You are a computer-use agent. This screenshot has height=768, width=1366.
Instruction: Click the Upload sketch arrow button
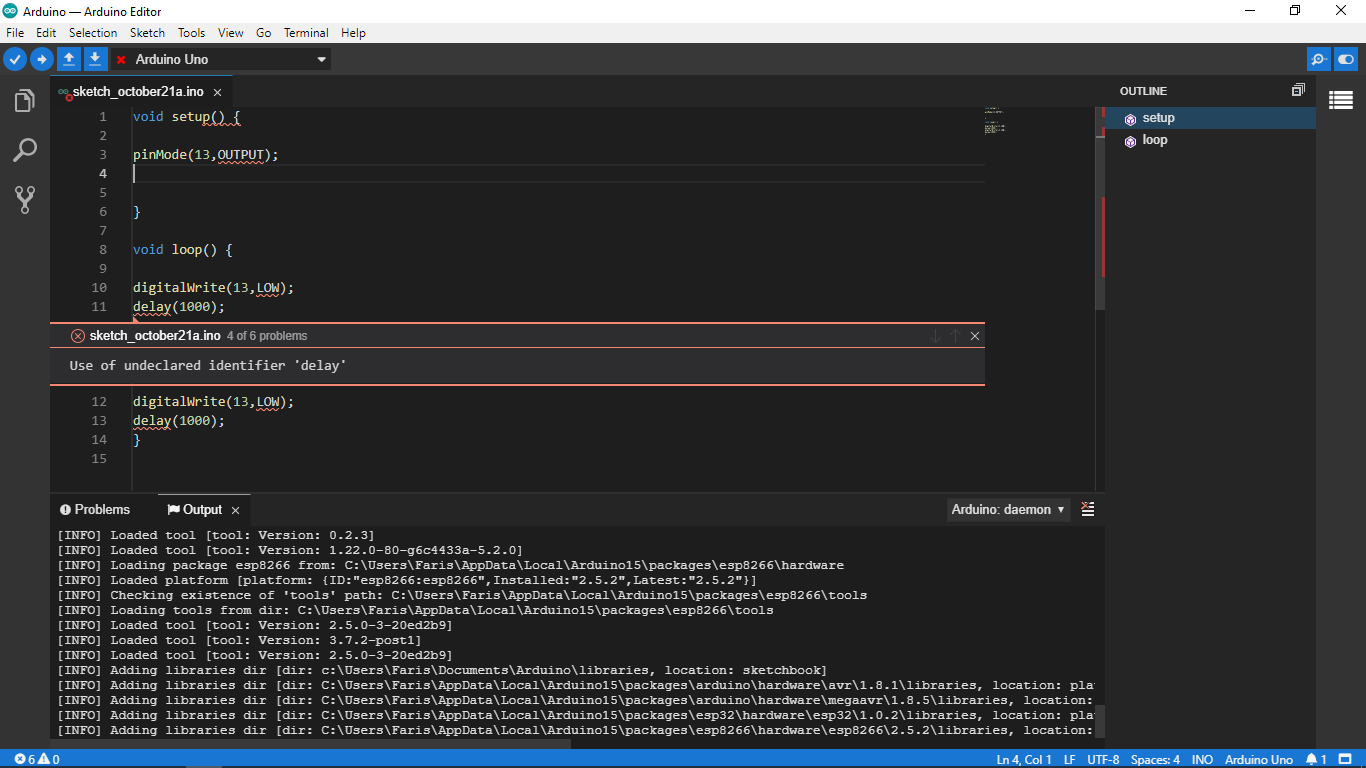42,59
